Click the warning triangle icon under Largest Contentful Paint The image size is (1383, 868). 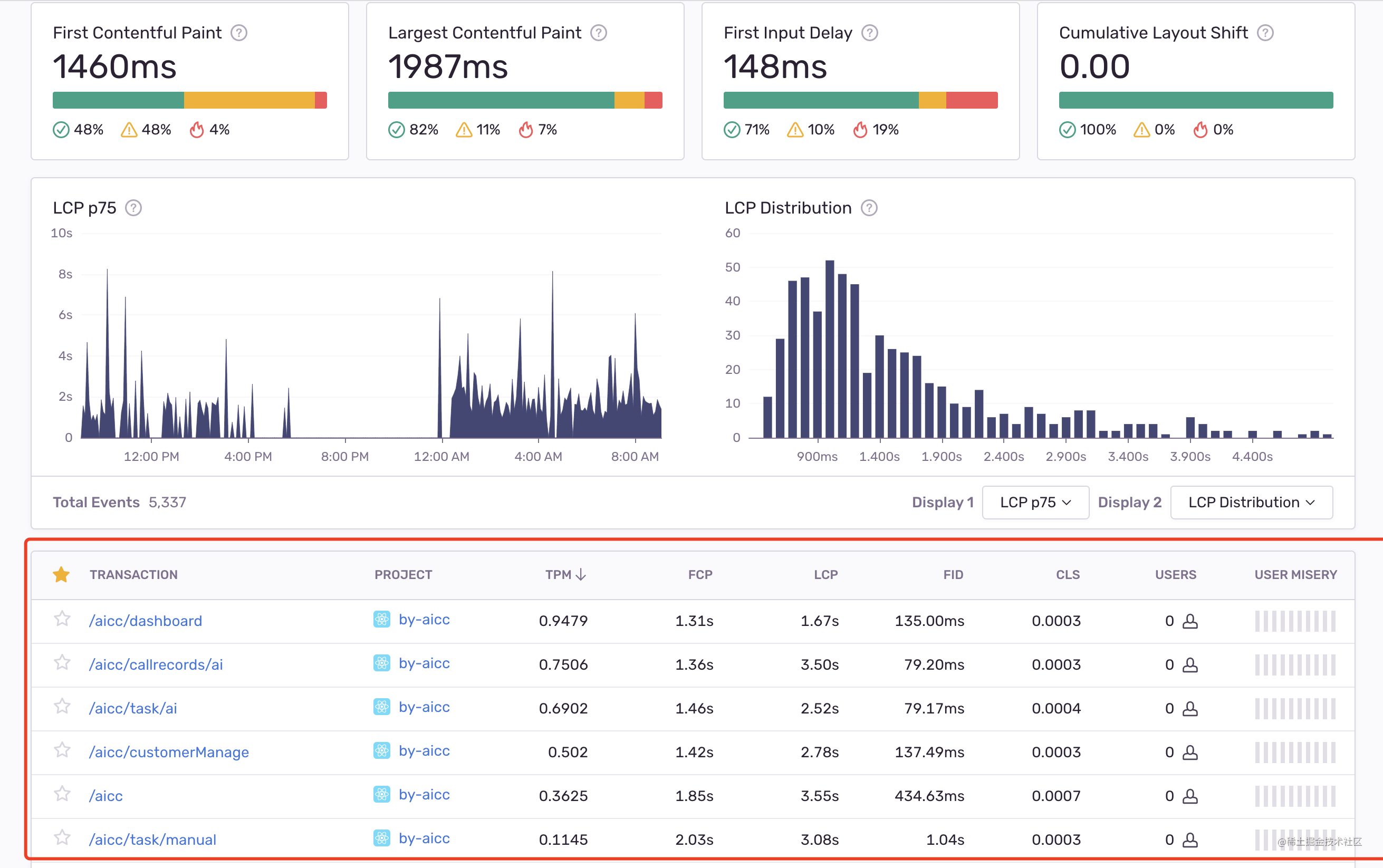[464, 130]
